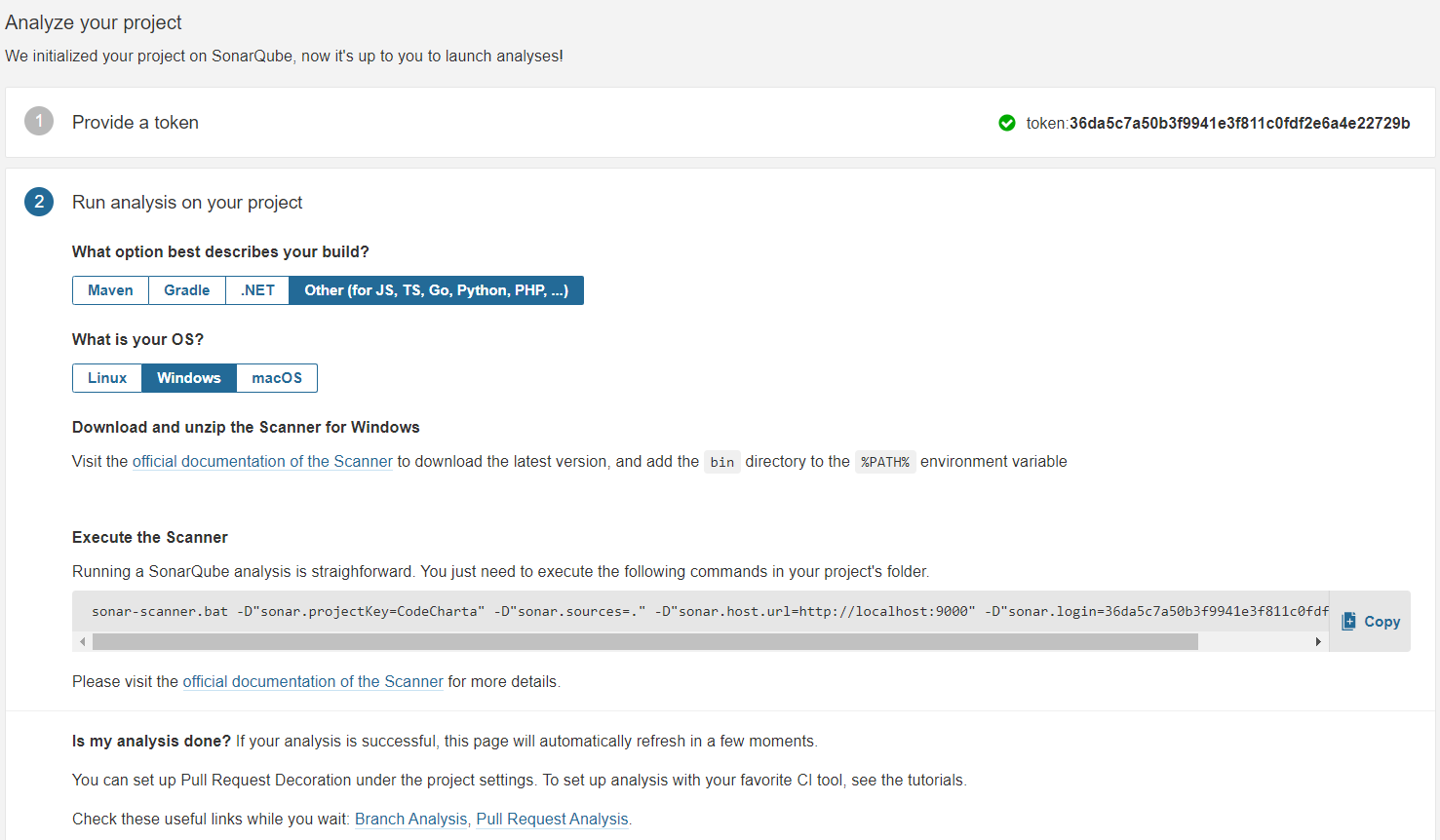This screenshot has height=840, width=1440.
Task: Click the sonar-scanner.bat command text
Action: pos(710,611)
